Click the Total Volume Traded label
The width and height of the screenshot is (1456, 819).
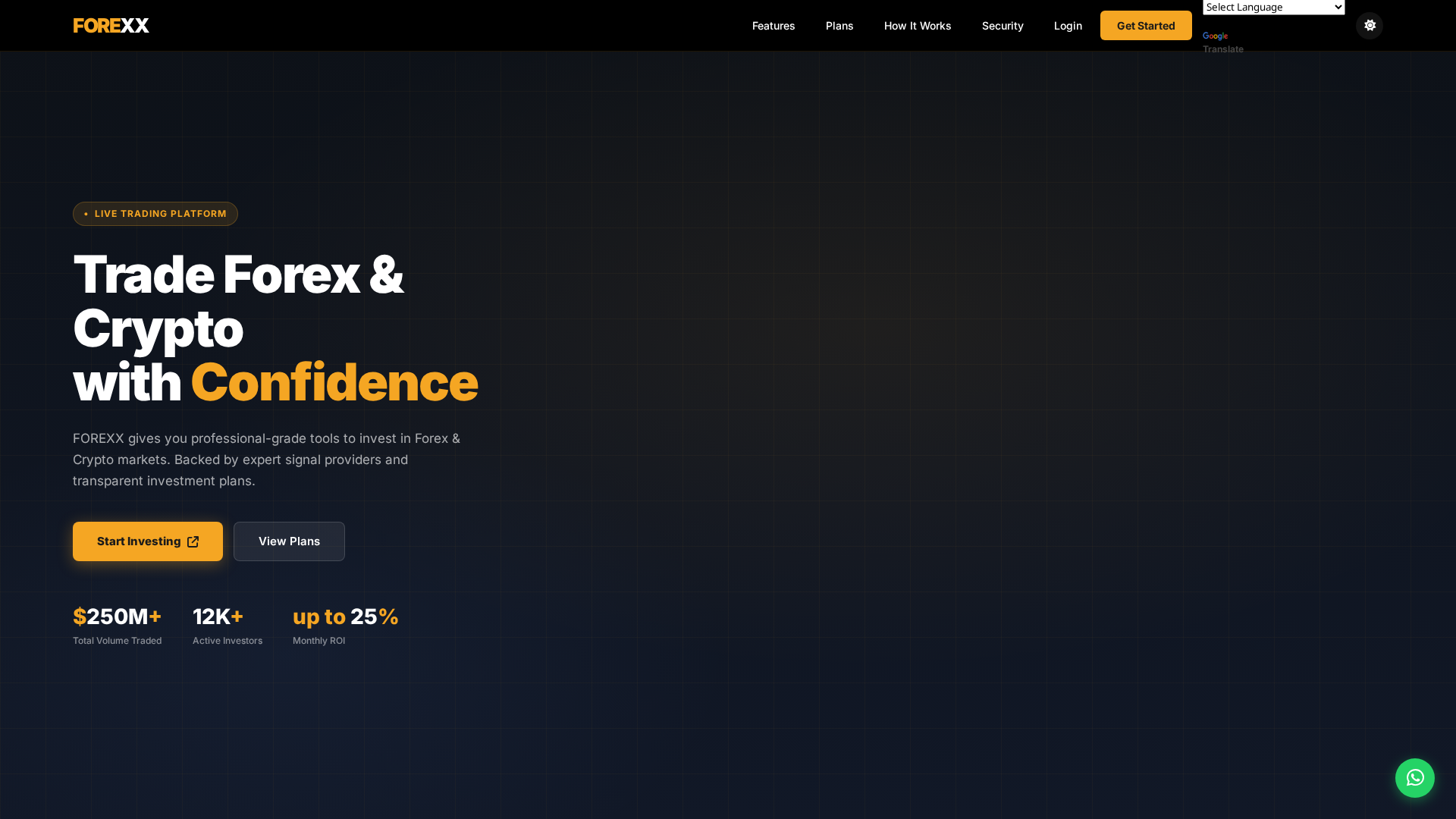pyautogui.click(x=117, y=641)
